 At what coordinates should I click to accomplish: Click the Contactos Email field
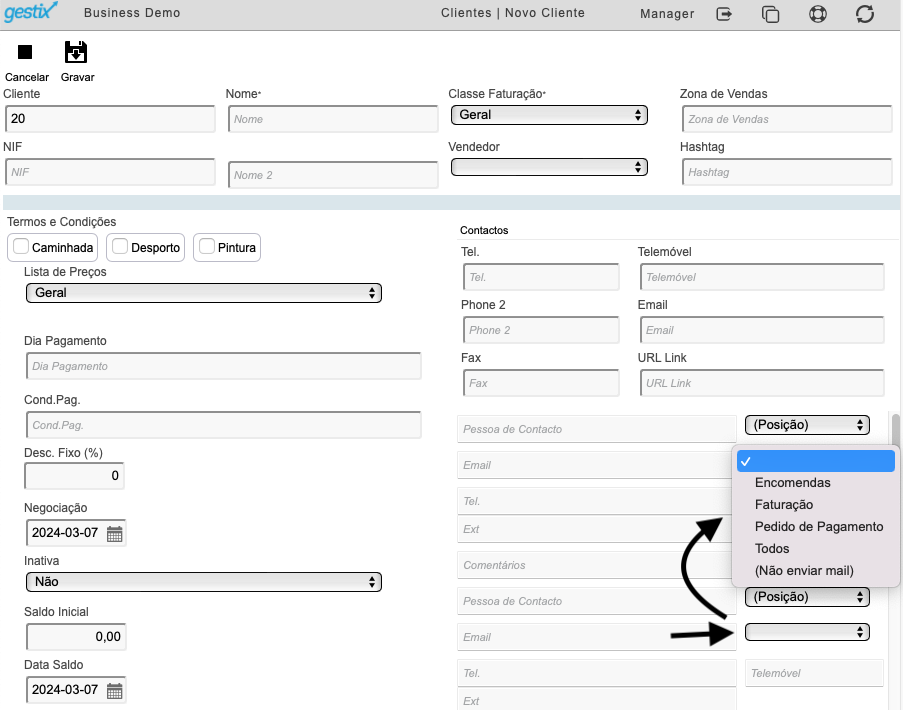tap(762, 330)
